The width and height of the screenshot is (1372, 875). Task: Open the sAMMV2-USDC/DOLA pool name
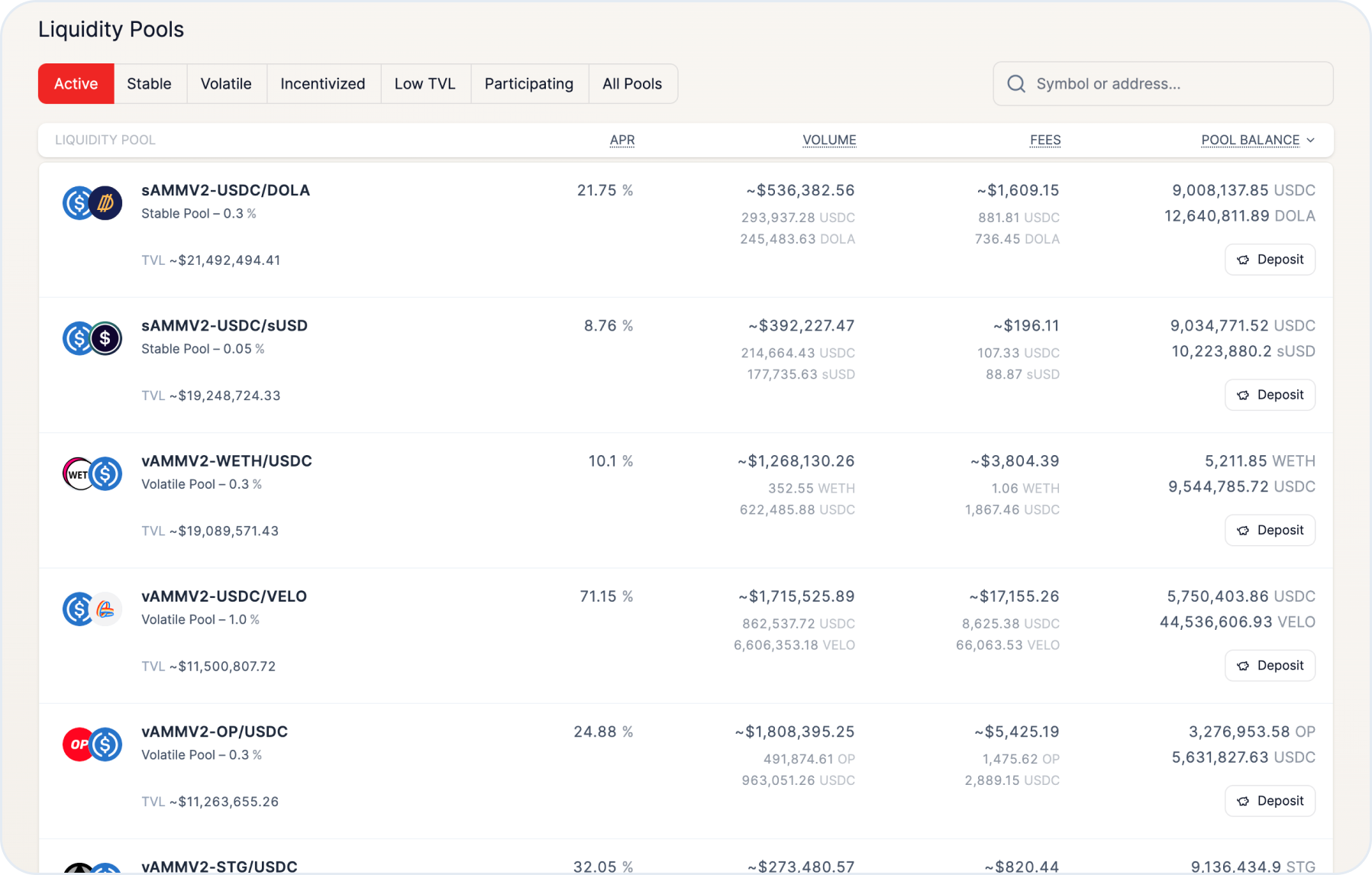tap(226, 190)
